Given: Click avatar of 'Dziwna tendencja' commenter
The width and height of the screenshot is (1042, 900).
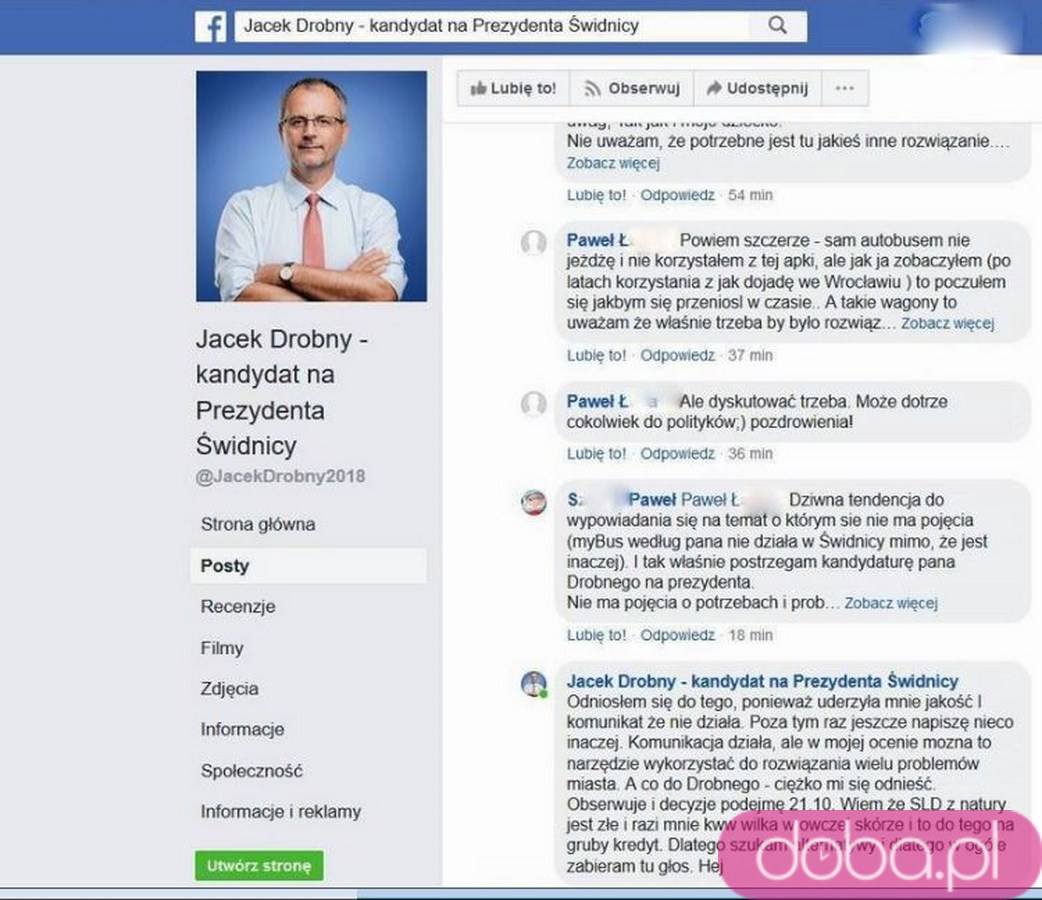Looking at the screenshot, I should point(534,503).
